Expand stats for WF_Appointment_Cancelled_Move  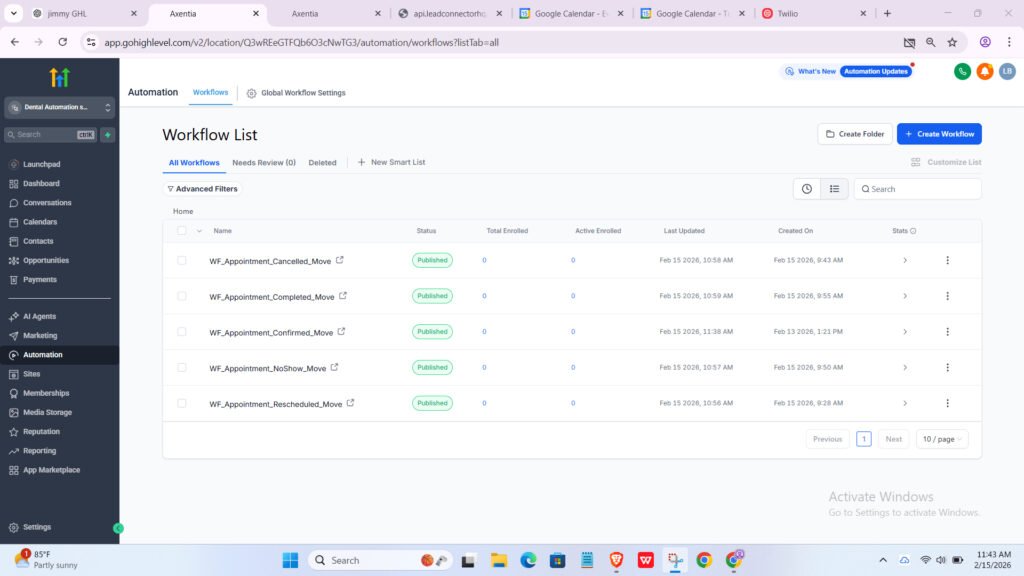pos(904,261)
